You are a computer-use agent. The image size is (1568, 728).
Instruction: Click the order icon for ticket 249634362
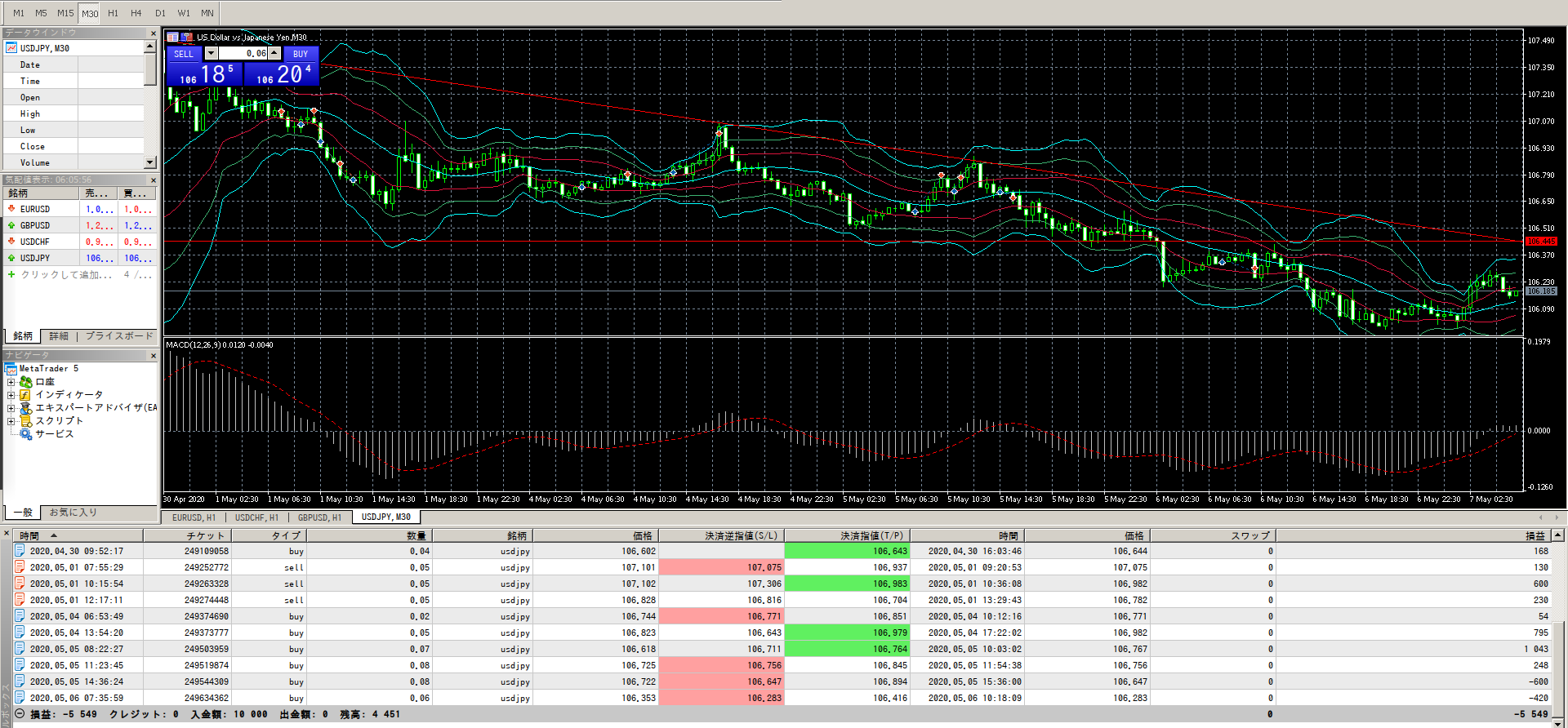[20, 698]
